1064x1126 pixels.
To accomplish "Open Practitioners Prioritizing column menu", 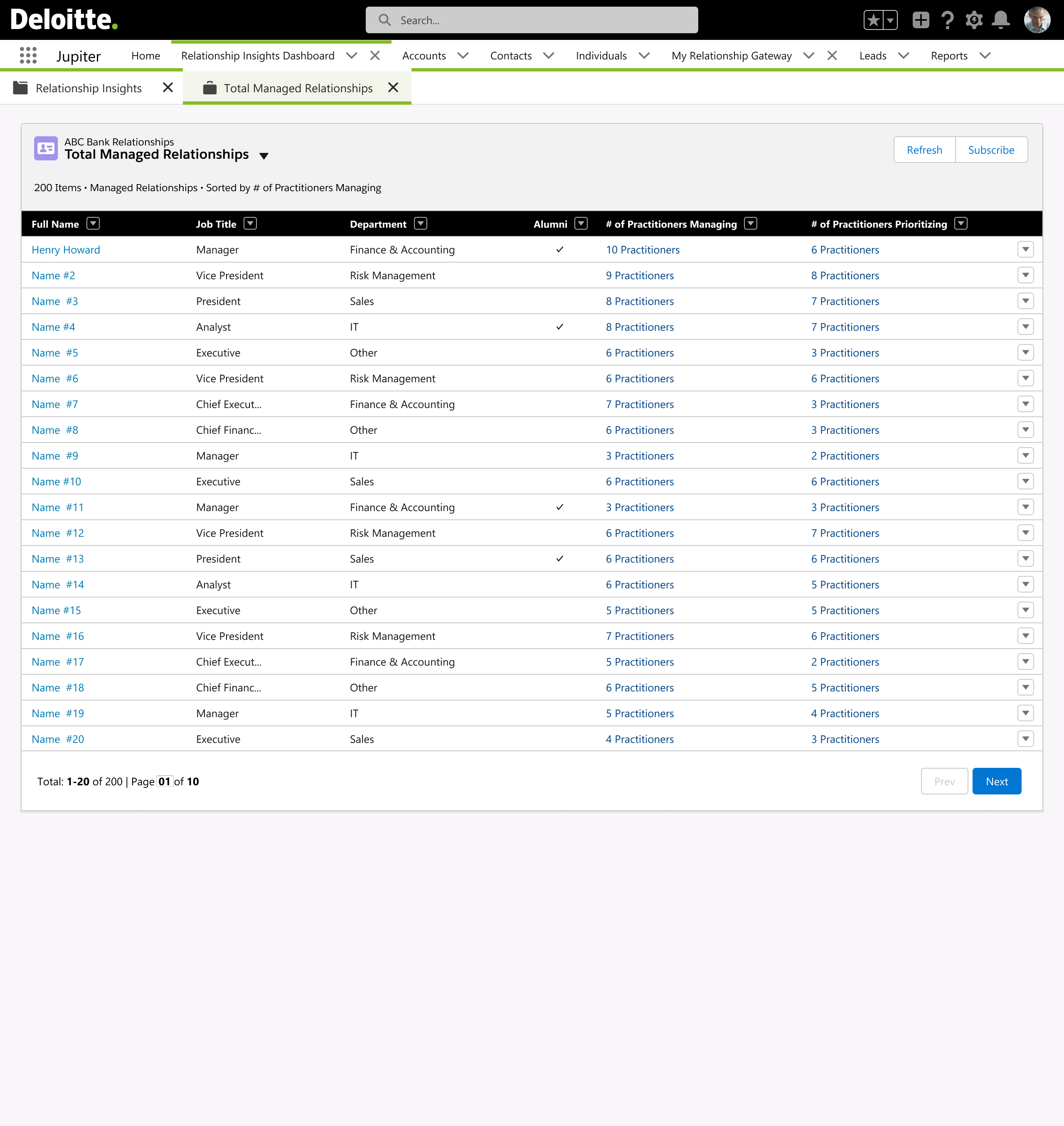I will pyautogui.click(x=960, y=224).
